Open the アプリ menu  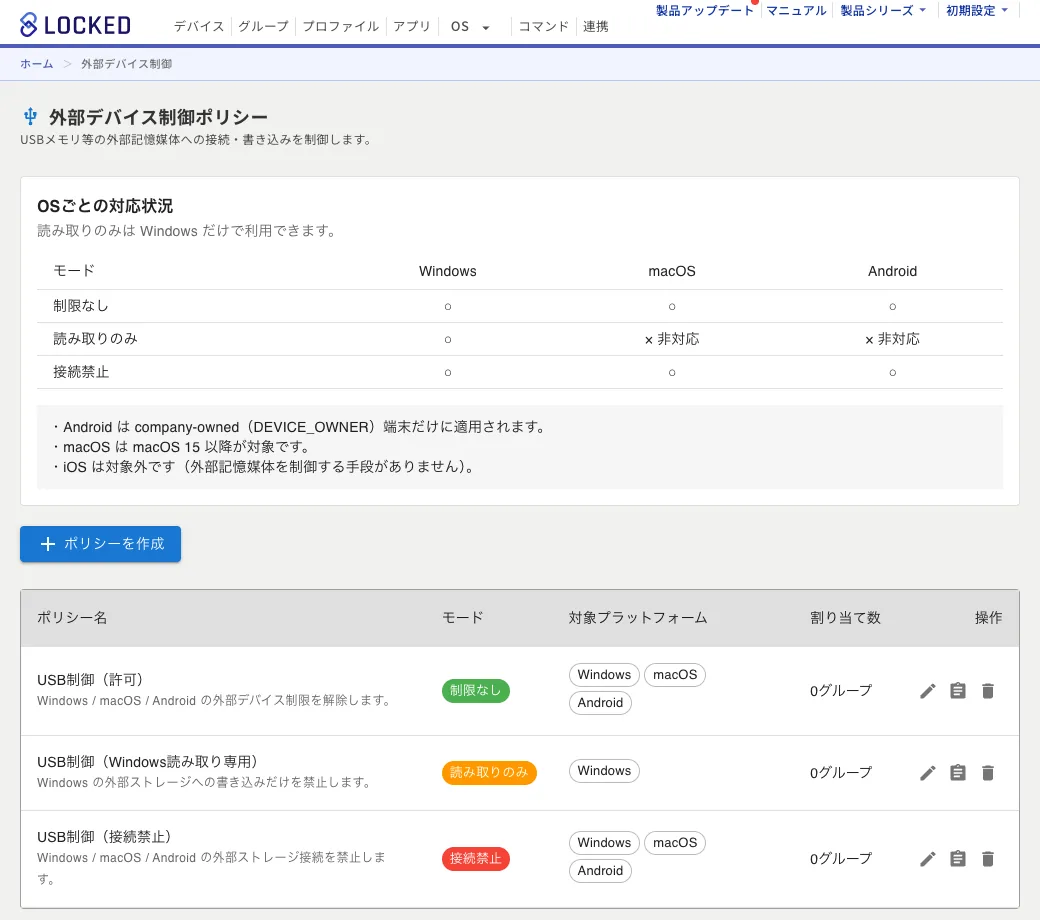point(411,27)
